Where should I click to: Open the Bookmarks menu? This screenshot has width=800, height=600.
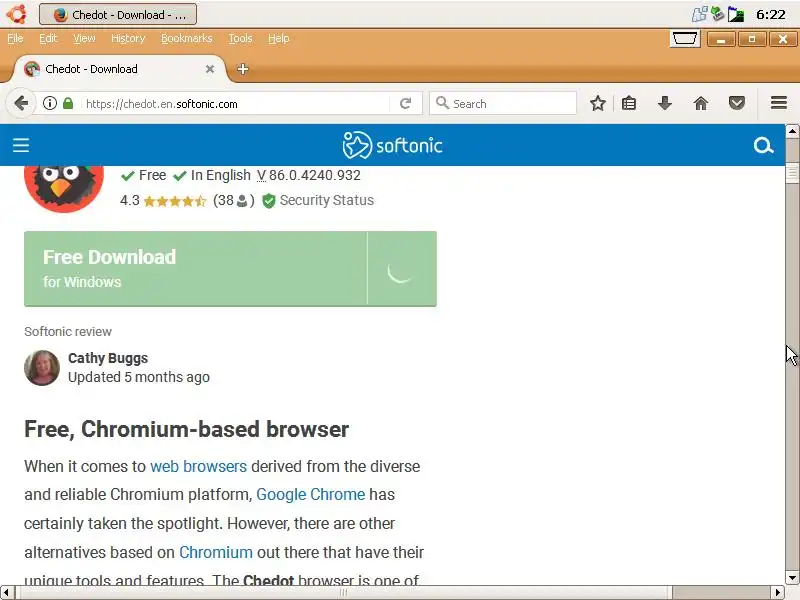point(186,38)
